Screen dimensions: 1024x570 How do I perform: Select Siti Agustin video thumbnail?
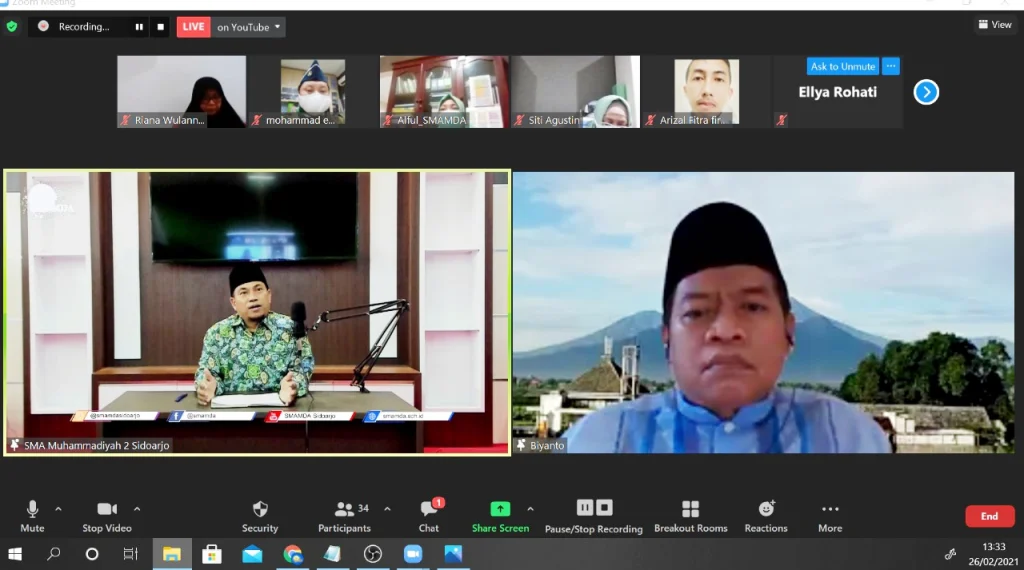pyautogui.click(x=575, y=91)
